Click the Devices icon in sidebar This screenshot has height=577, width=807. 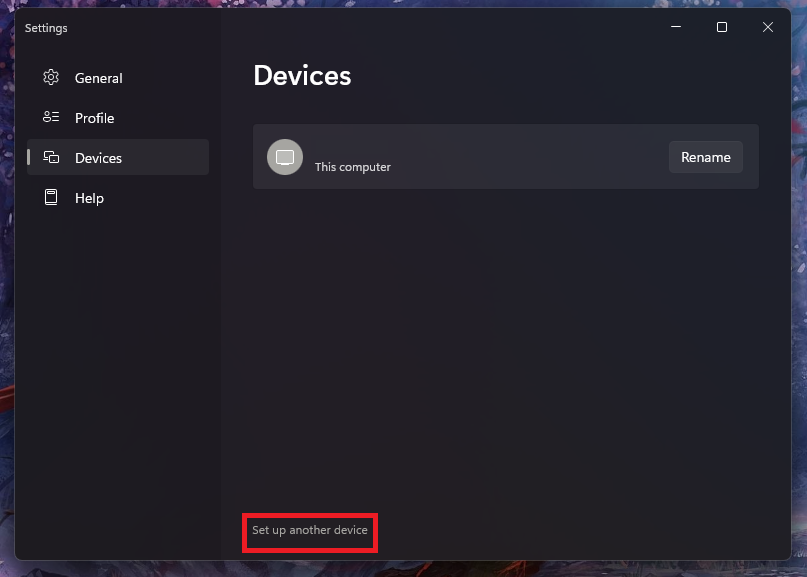click(x=51, y=158)
